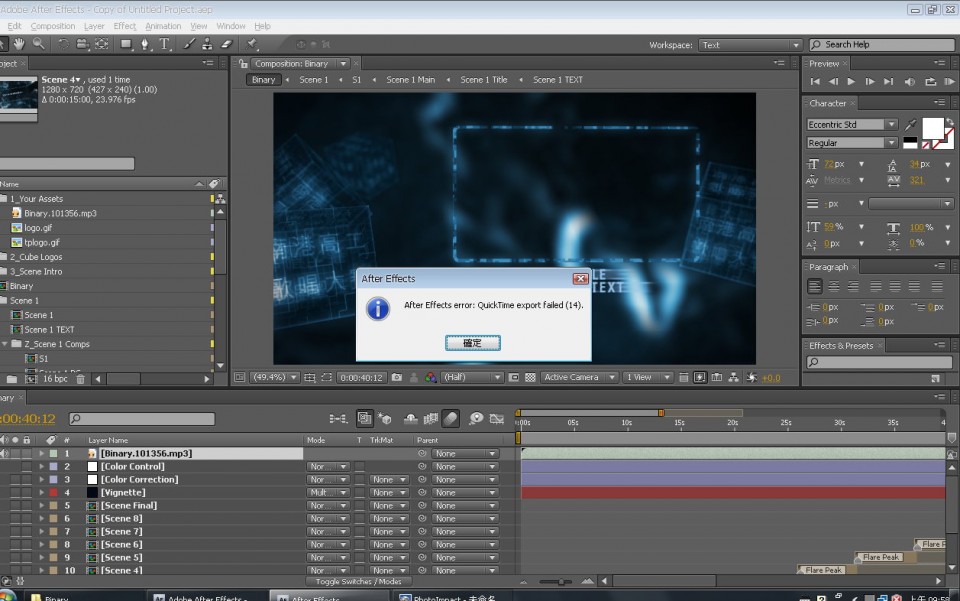
Task: Open the Composition menu
Action: pyautogui.click(x=53, y=26)
